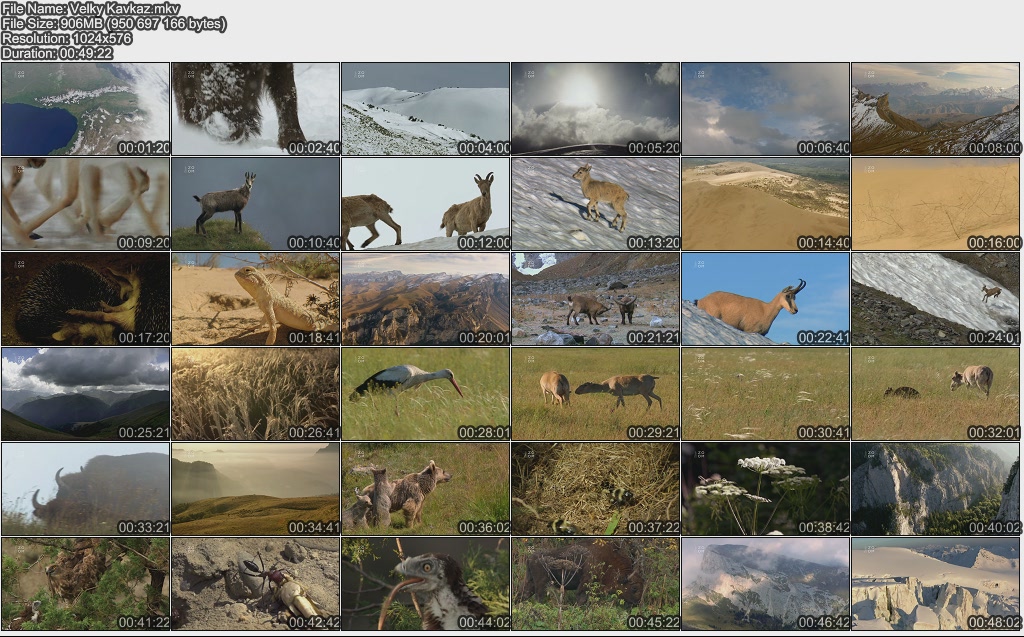Click the glacier thumbnail at 00:48:02

(x=936, y=584)
